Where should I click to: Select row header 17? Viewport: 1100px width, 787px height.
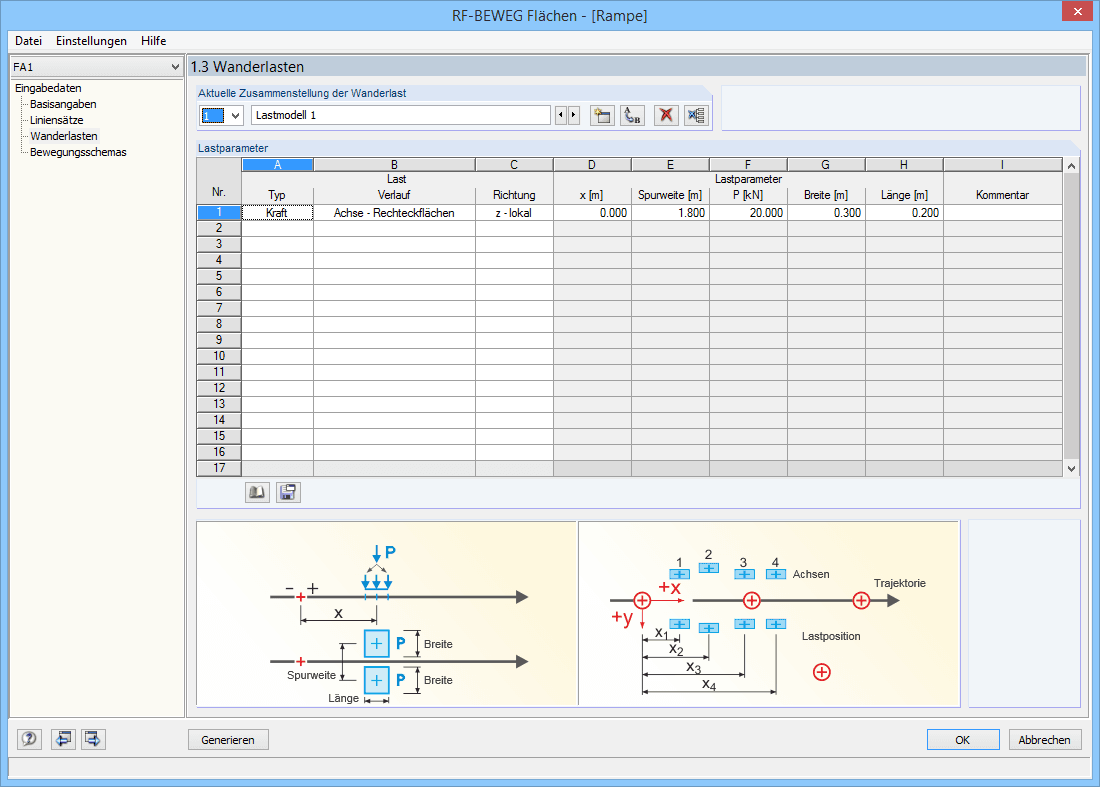219,469
